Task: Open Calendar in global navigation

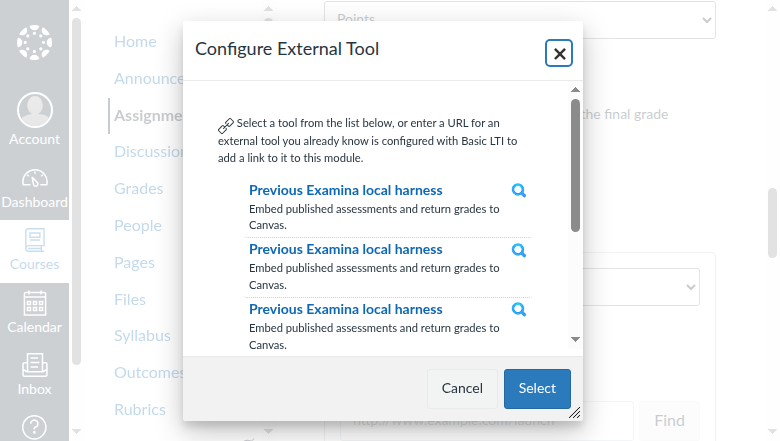Action: [x=34, y=313]
